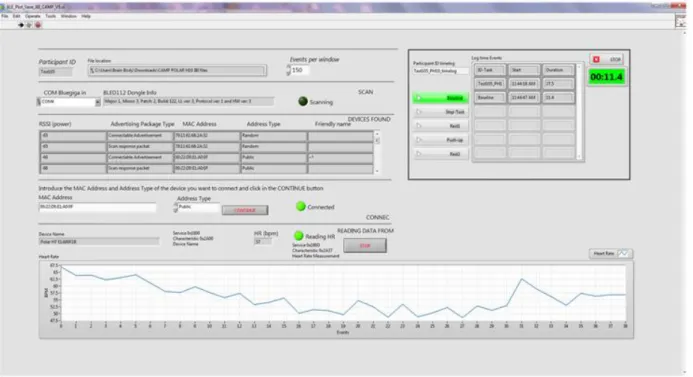Step the Events per window arrows
Image resolution: width=693 pixels, height=377 pixels.
pyautogui.click(x=288, y=70)
